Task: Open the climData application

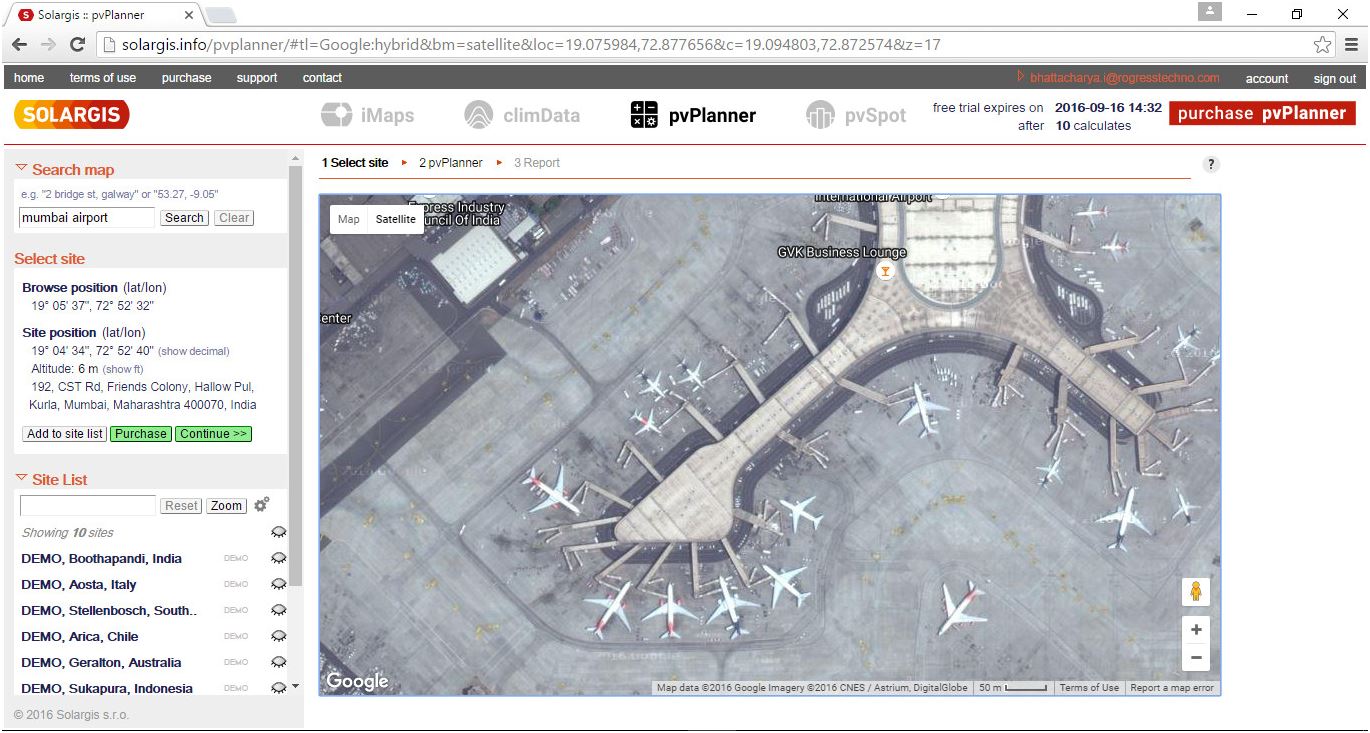Action: pyautogui.click(x=522, y=115)
